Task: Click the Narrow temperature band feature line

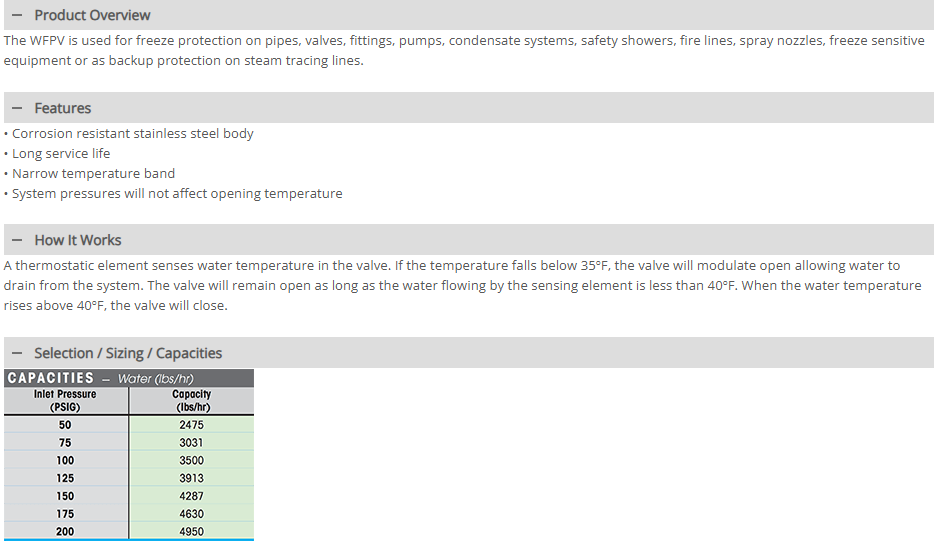Action: [x=93, y=174]
